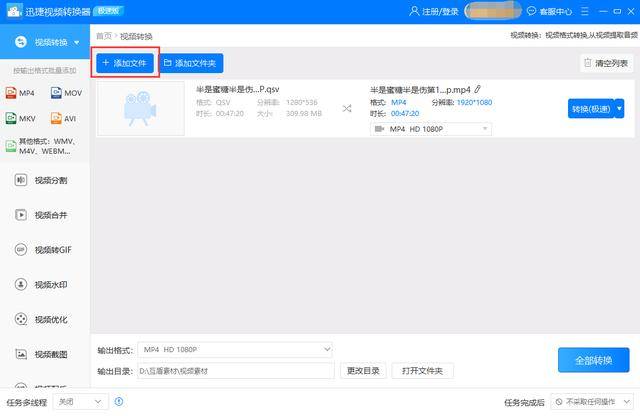Go to 首页 in the breadcrumb
This screenshot has width=640, height=416.
(103, 35)
